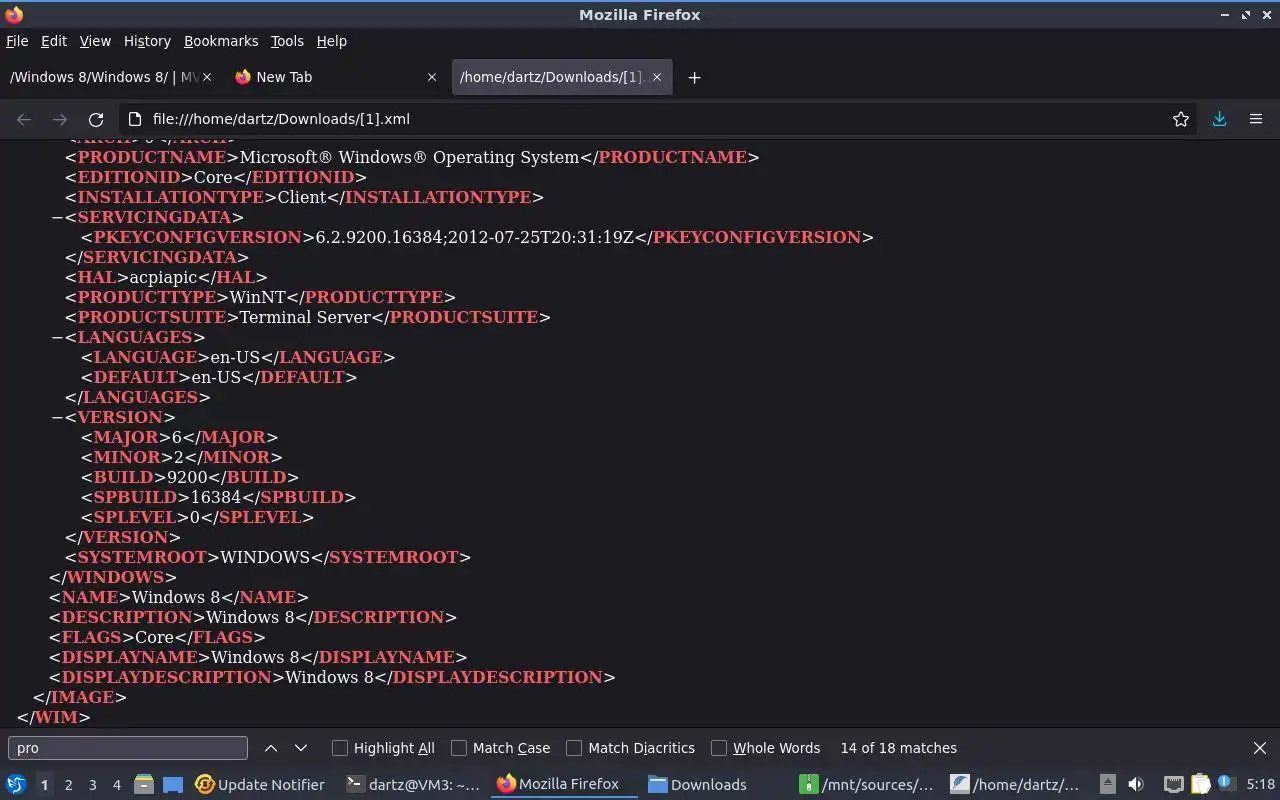
Task: Open the History menu
Action: coord(147,41)
